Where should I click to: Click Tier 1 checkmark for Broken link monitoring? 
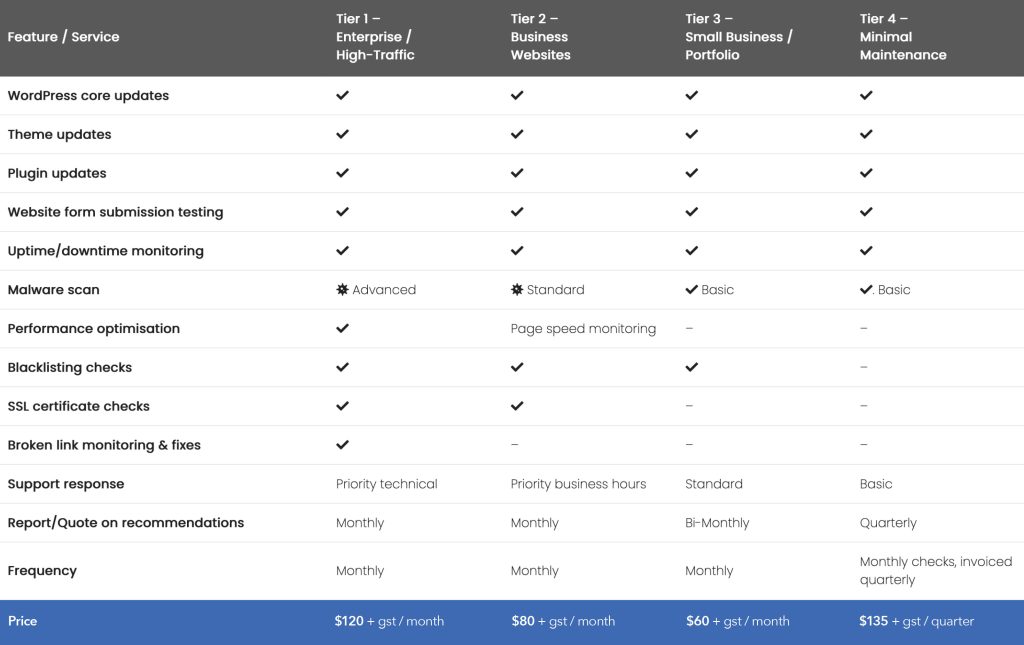[342, 445]
